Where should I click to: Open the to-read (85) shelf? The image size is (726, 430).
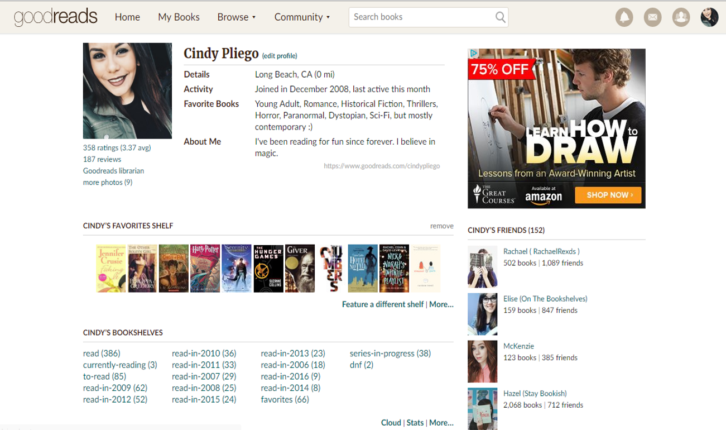[104, 376]
